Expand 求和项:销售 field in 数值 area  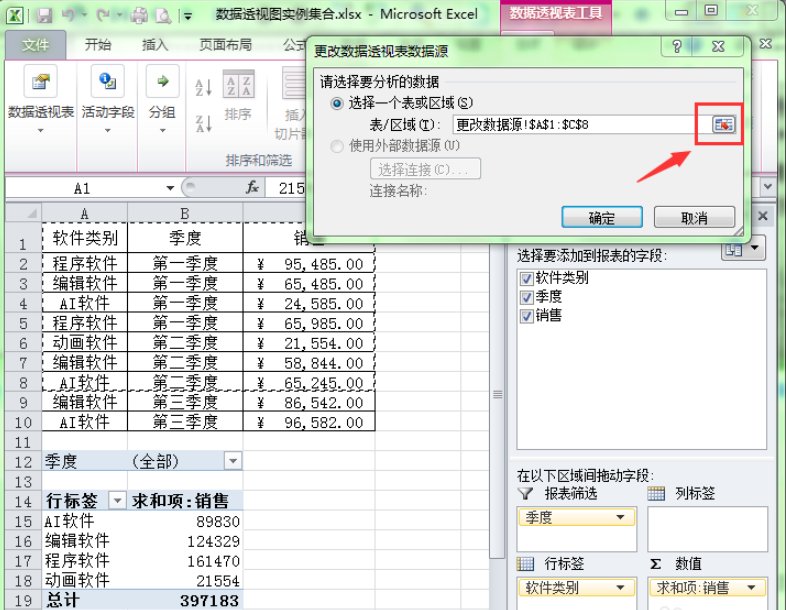coord(751,587)
